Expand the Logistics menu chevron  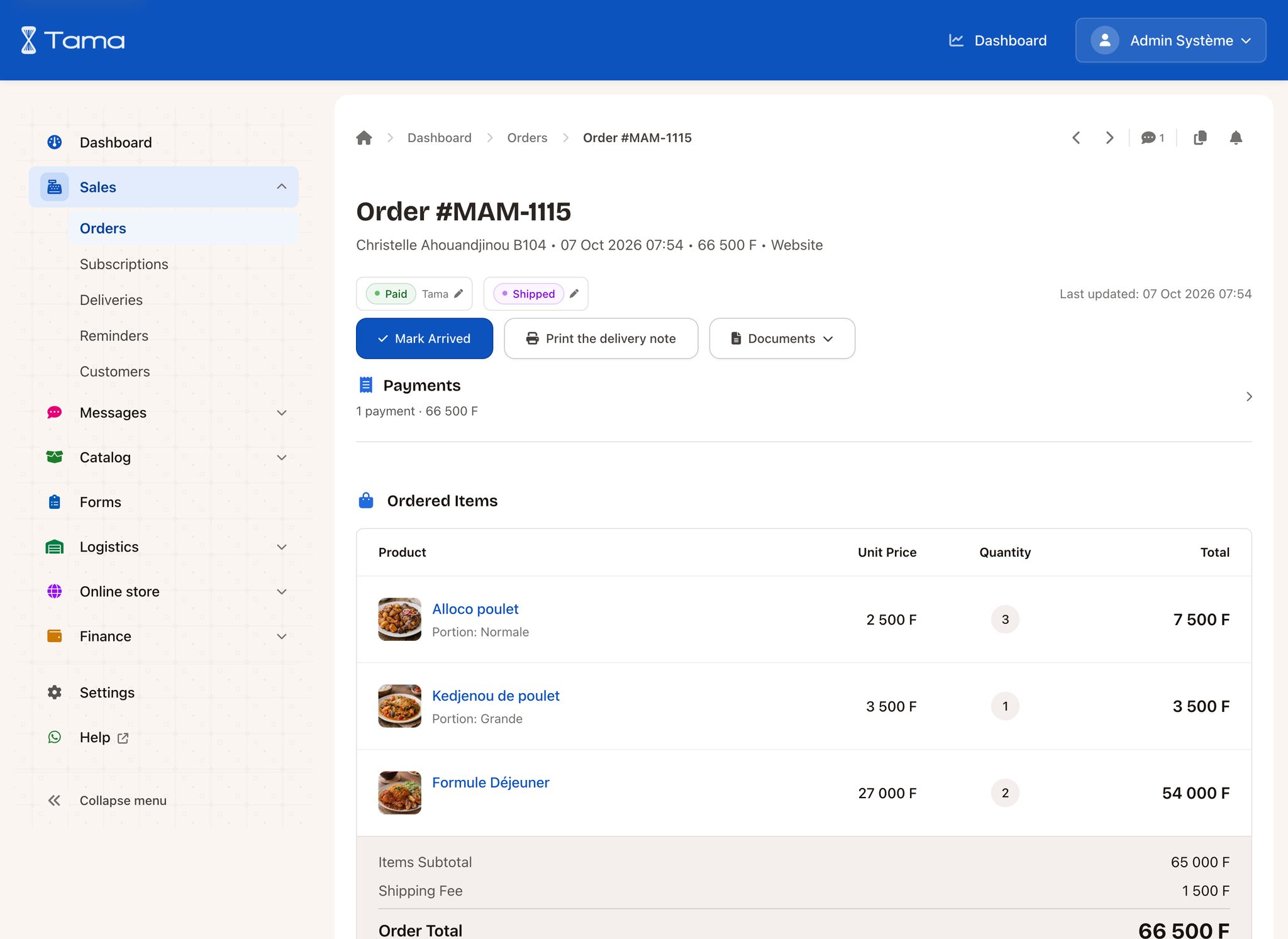click(282, 547)
